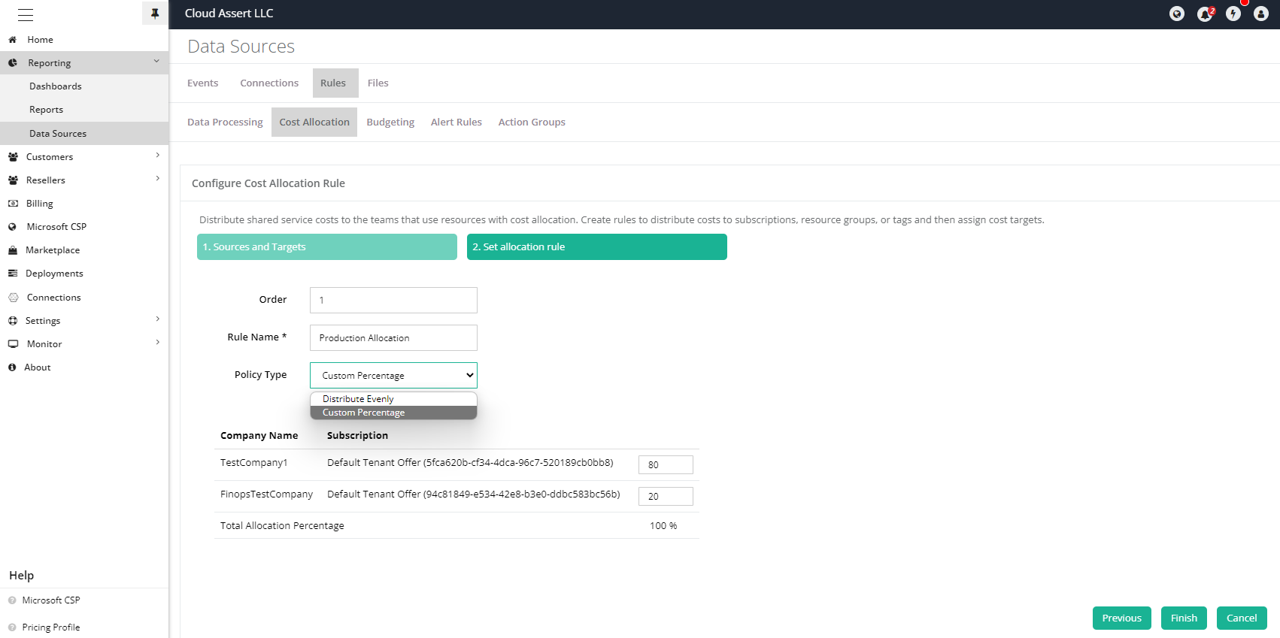
Task: Expand the Resellers submenu arrow
Action: [157, 179]
